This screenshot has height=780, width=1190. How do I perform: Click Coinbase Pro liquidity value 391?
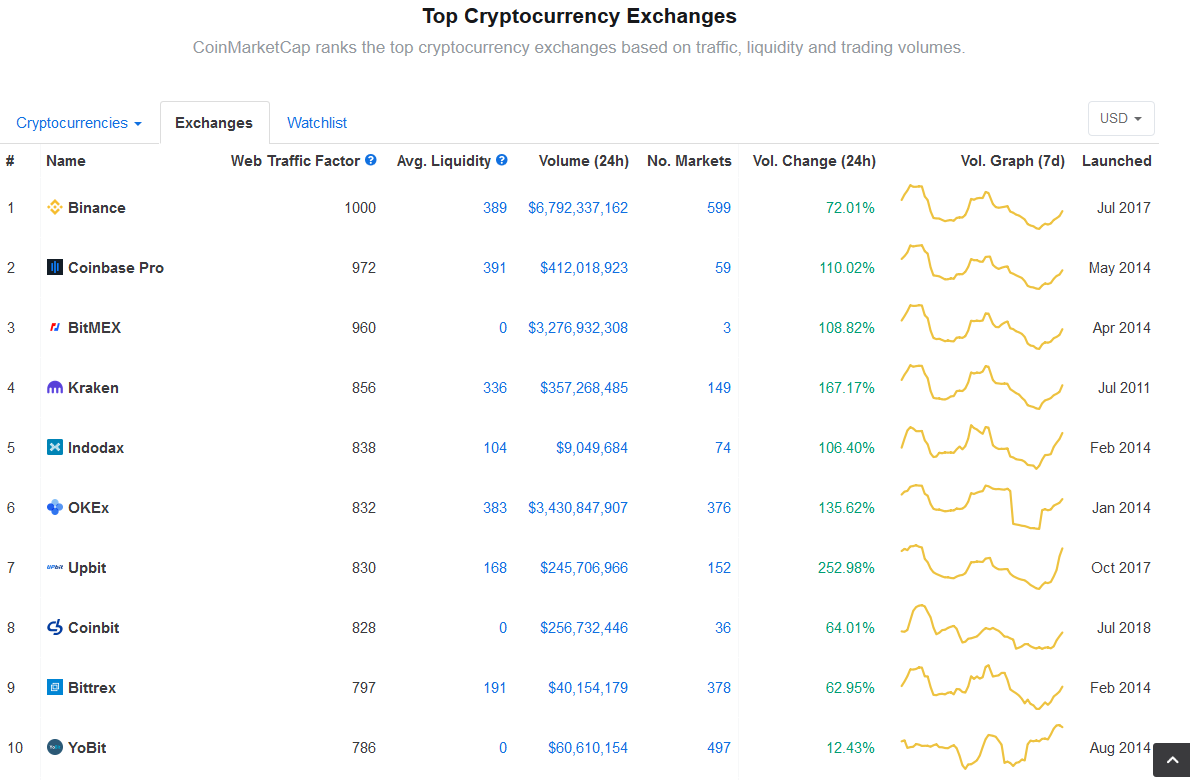pos(495,268)
